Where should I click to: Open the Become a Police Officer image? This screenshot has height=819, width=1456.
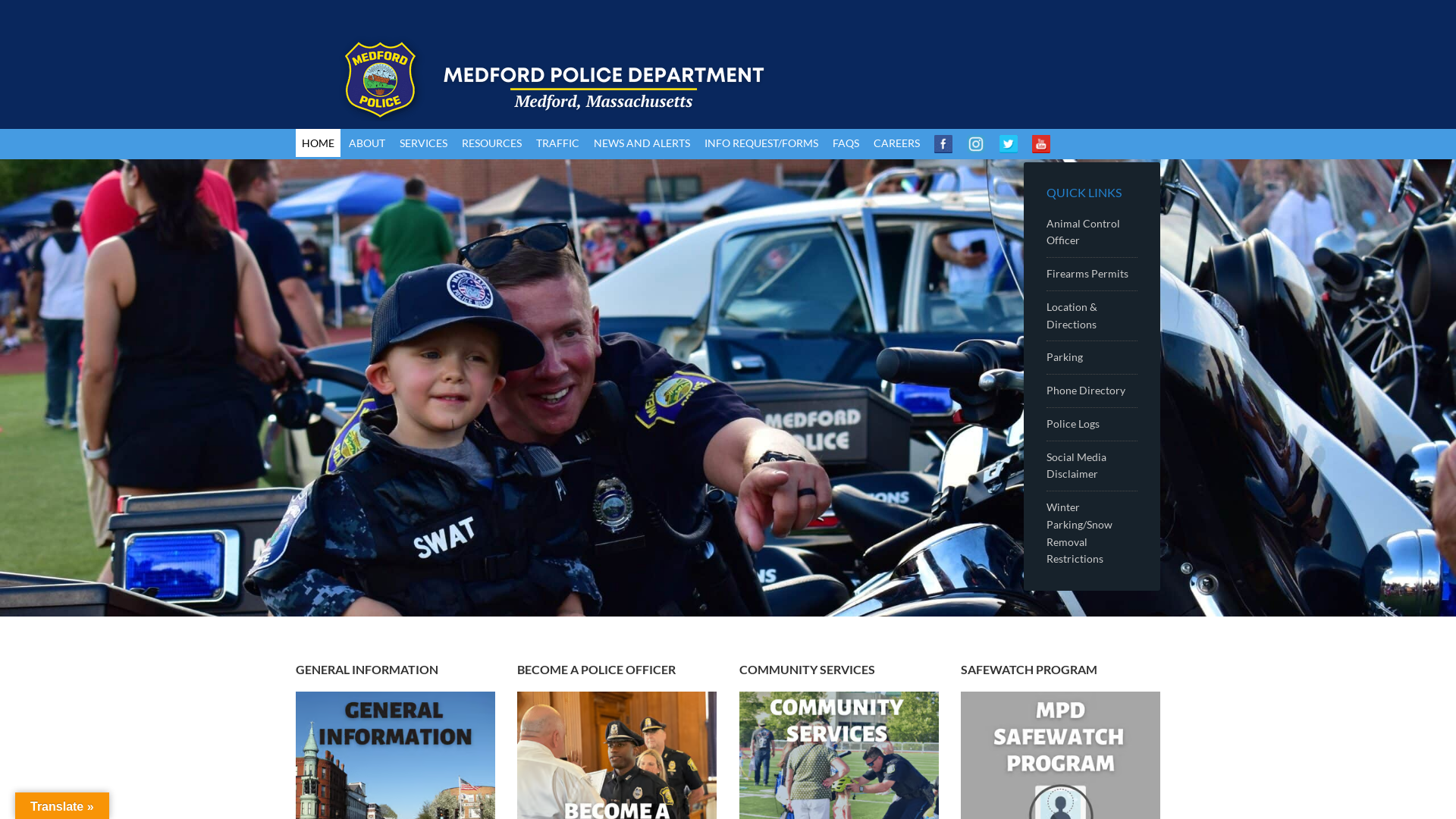click(x=617, y=755)
